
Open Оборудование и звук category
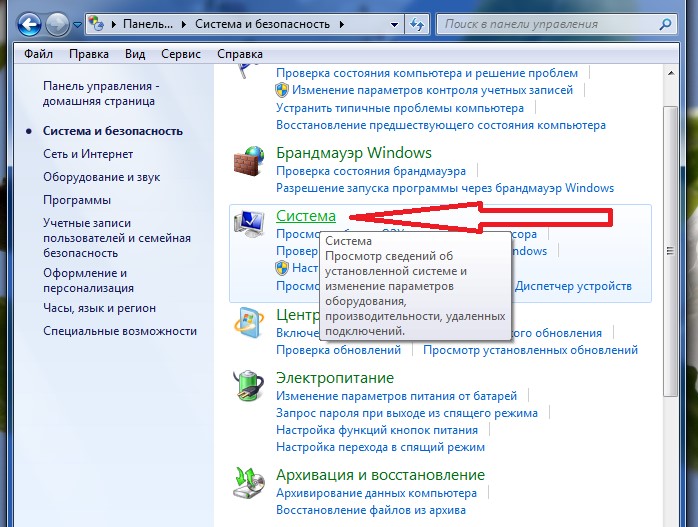point(101,177)
